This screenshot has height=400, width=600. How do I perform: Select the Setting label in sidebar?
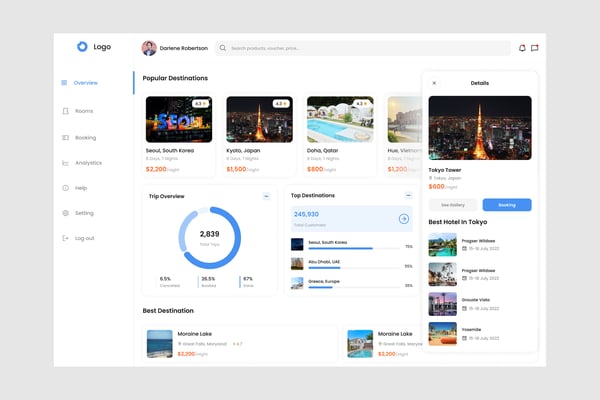point(84,213)
